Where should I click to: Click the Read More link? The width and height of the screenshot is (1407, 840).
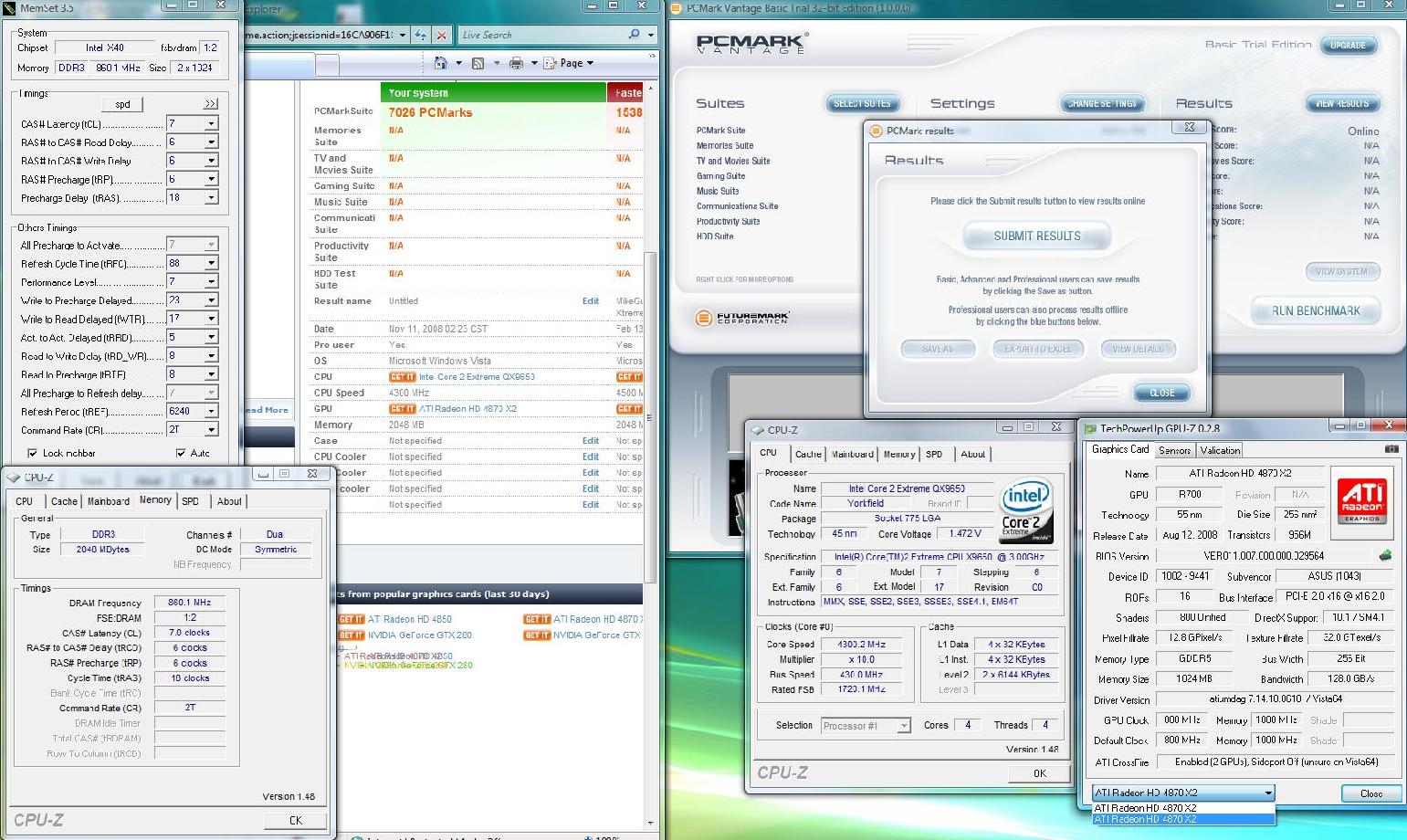click(266, 410)
